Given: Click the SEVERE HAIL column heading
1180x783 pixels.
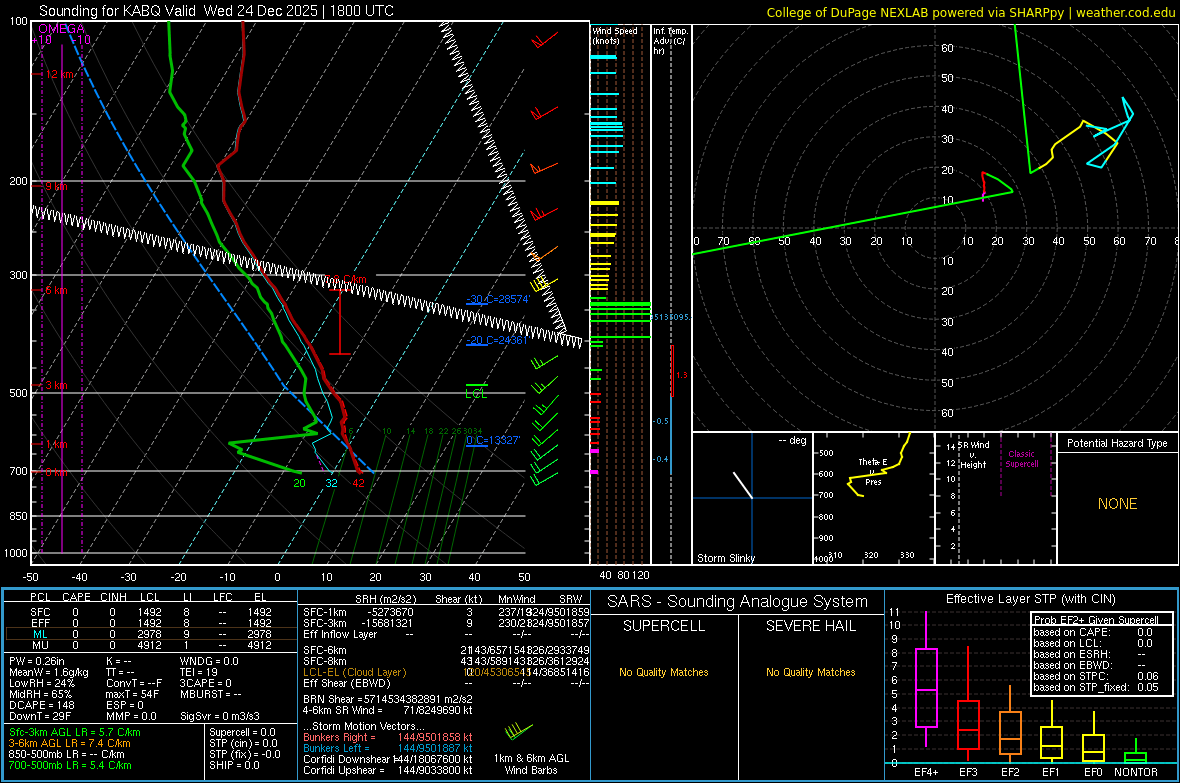Looking at the screenshot, I should point(811,626).
